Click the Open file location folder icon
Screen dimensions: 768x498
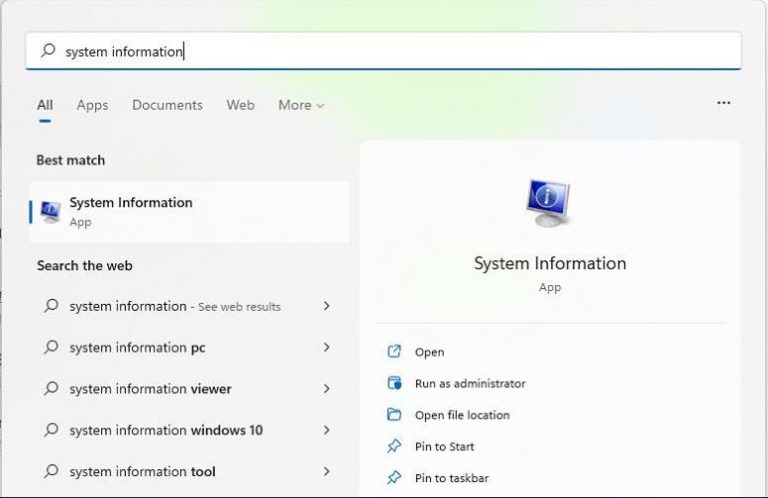(394, 415)
